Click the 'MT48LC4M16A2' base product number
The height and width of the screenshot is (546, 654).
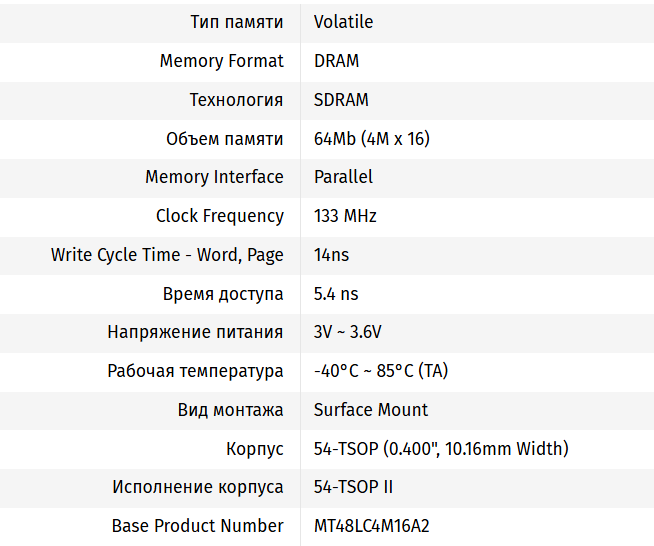378,526
